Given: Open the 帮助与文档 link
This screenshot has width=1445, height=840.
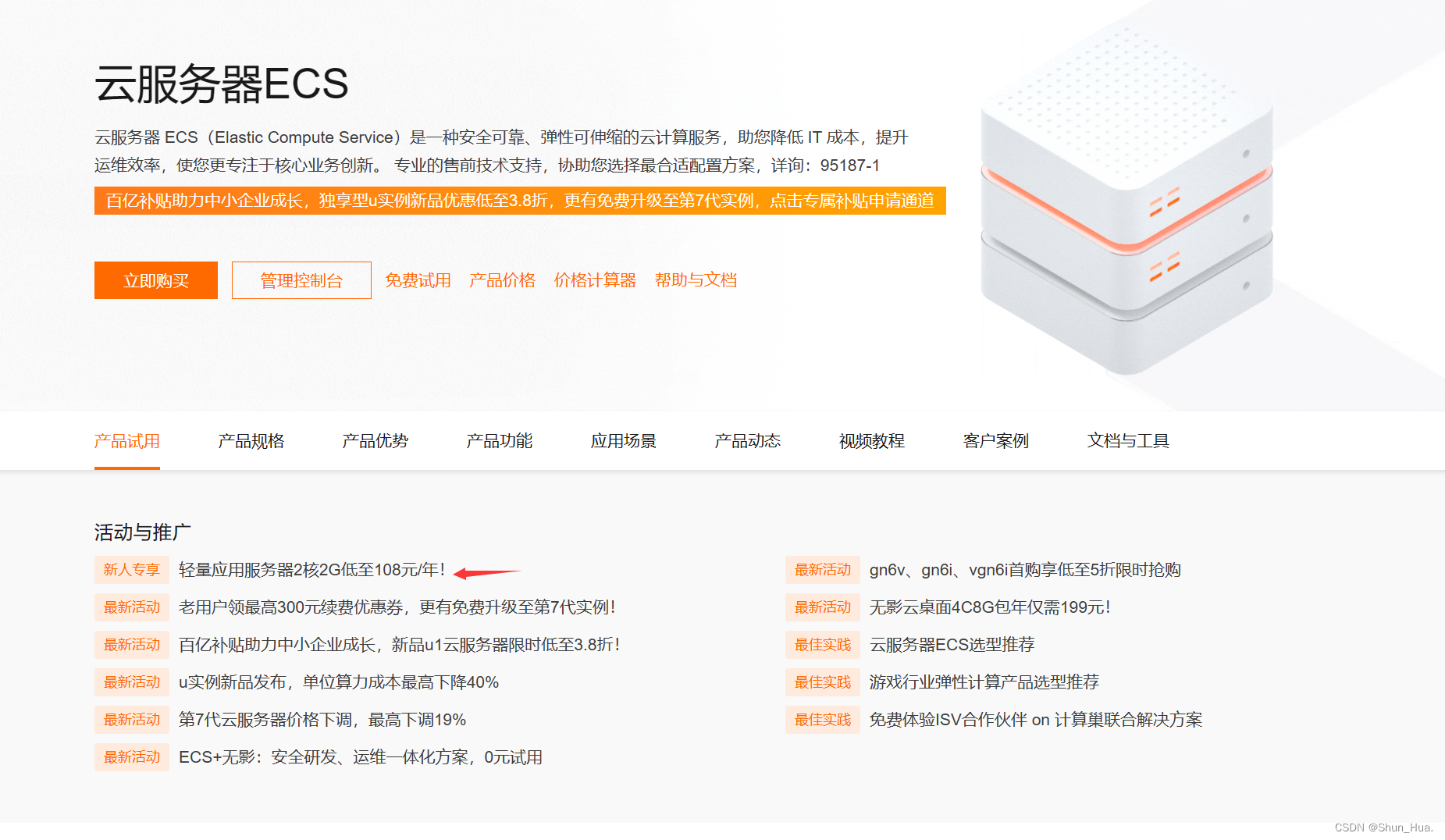Looking at the screenshot, I should tap(696, 280).
